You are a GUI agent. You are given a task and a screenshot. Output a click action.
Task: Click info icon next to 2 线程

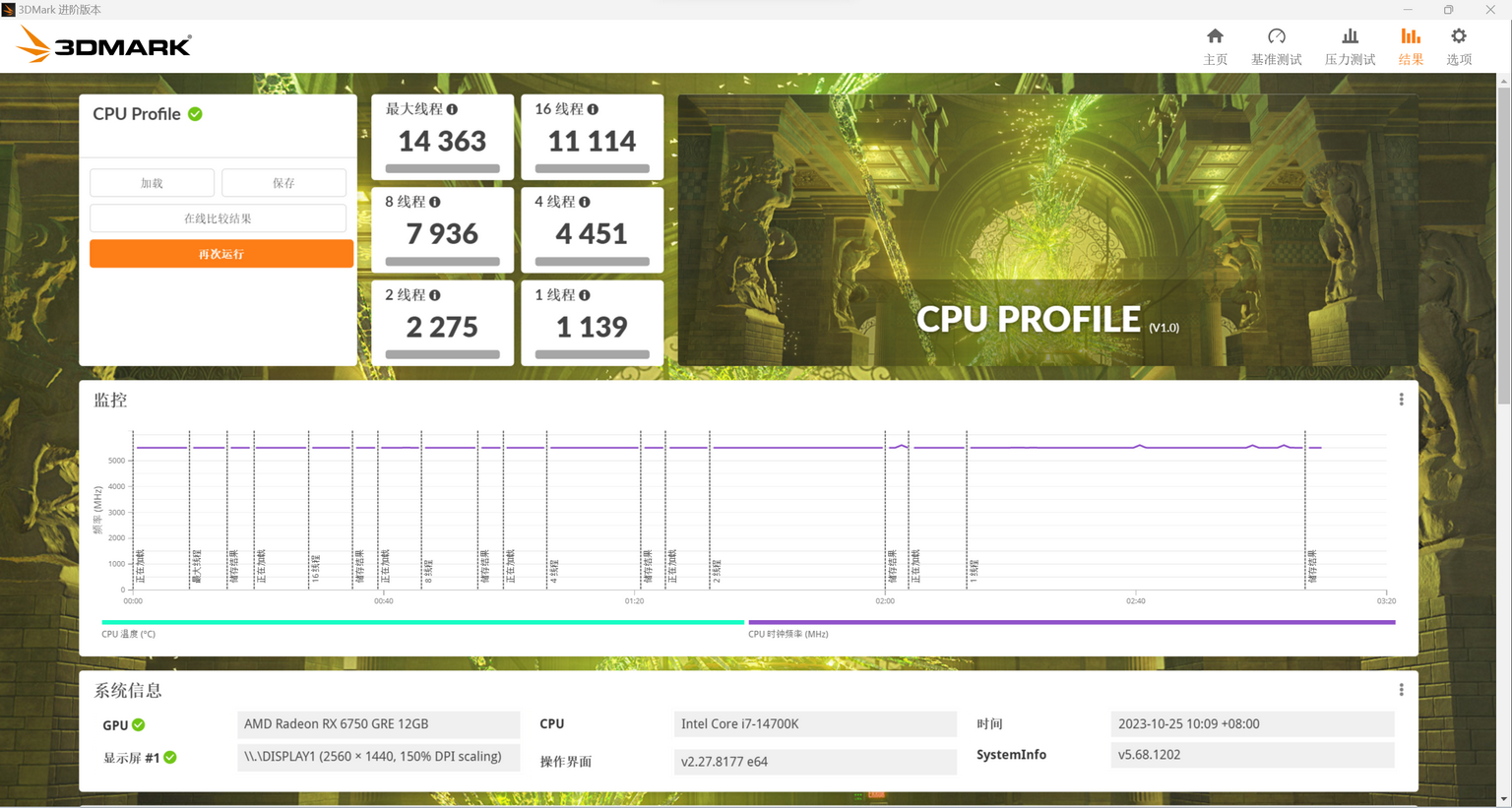pyautogui.click(x=434, y=295)
